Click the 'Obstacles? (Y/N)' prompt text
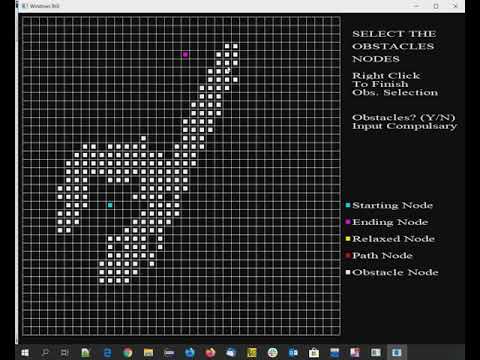The height and width of the screenshot is (360, 480). point(404,117)
